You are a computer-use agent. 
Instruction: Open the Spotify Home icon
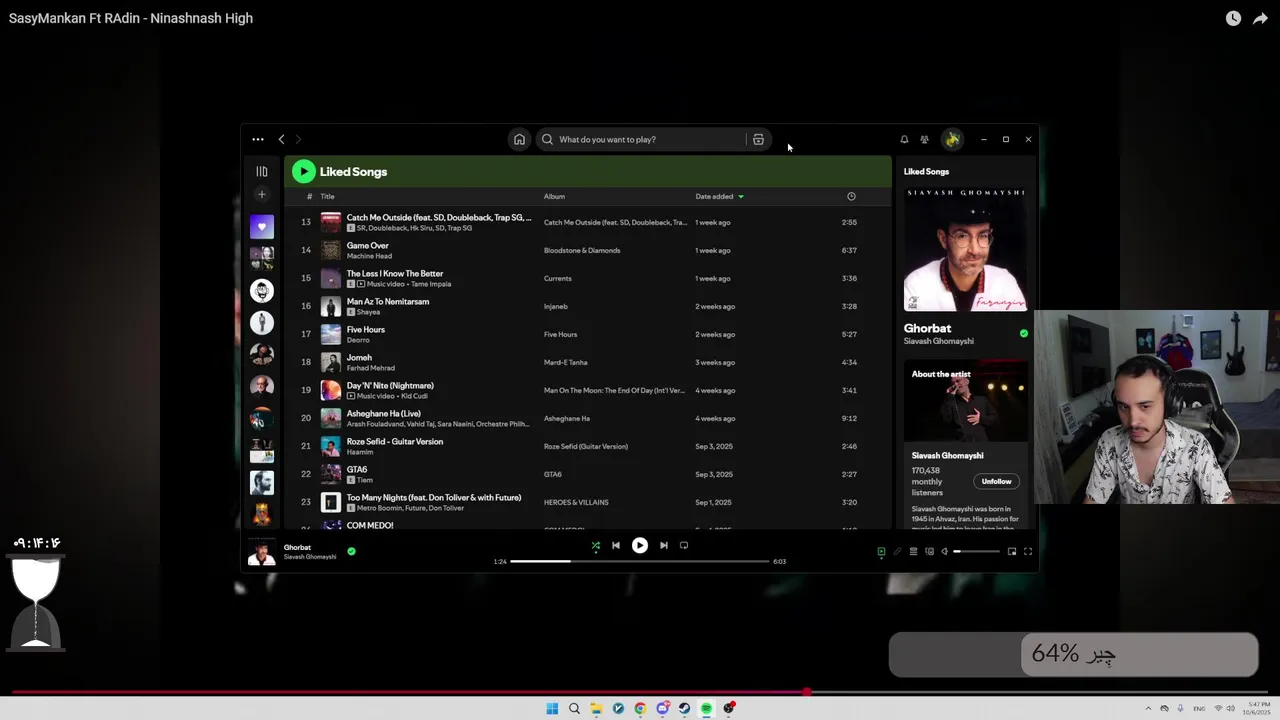click(519, 139)
